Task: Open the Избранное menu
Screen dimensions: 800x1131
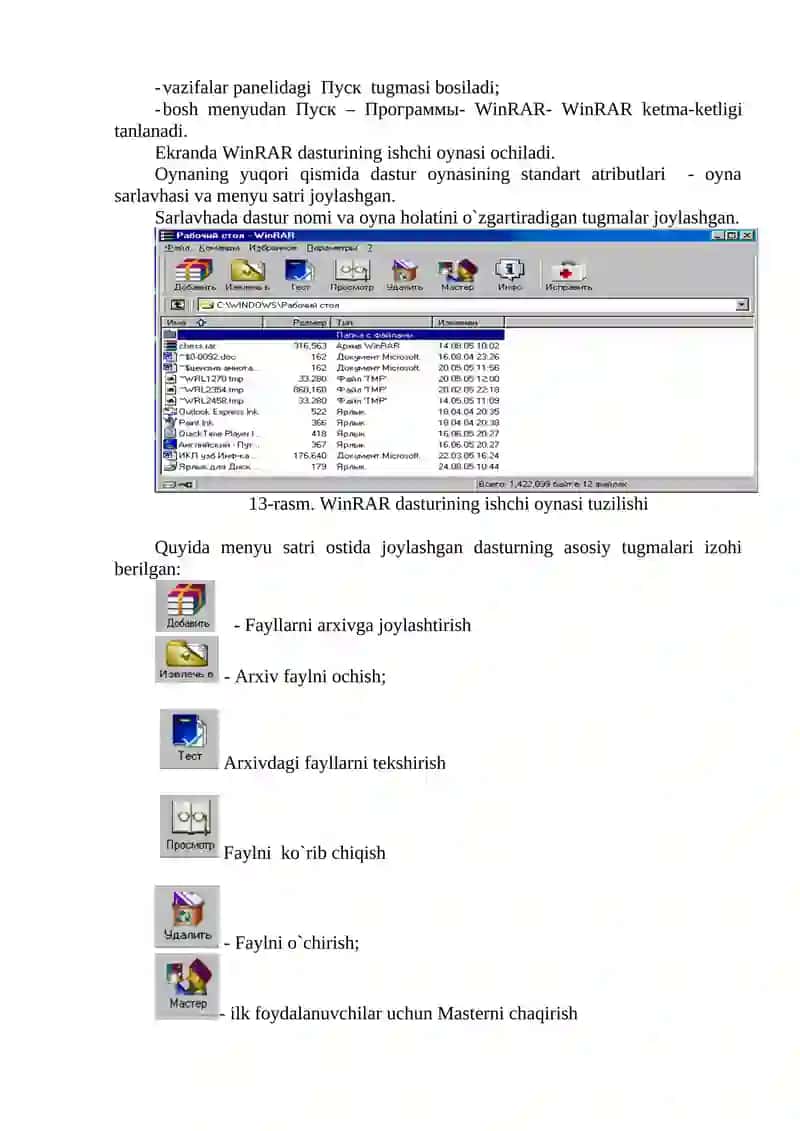Action: [x=273, y=248]
